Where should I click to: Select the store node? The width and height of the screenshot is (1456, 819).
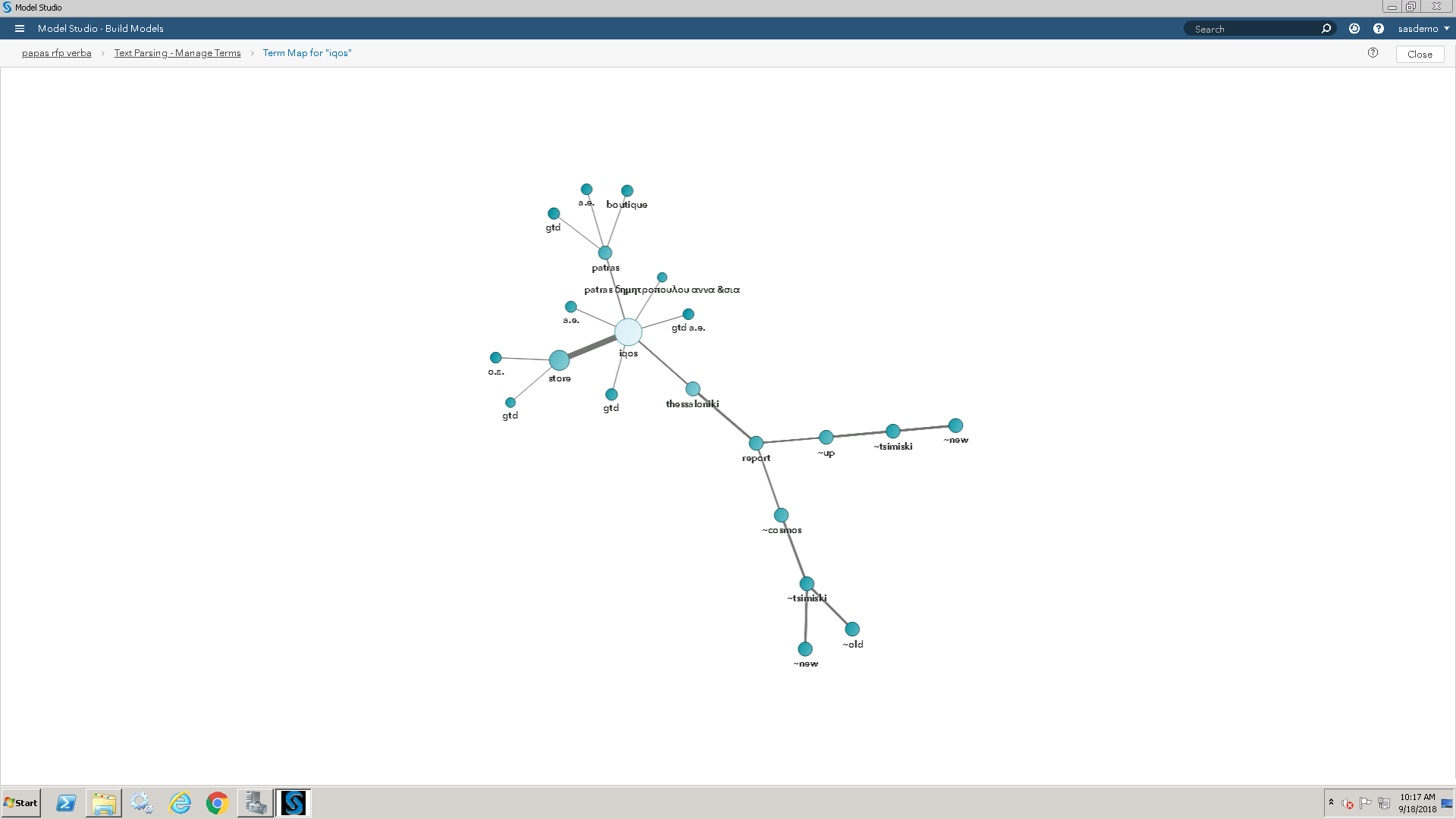click(x=560, y=360)
